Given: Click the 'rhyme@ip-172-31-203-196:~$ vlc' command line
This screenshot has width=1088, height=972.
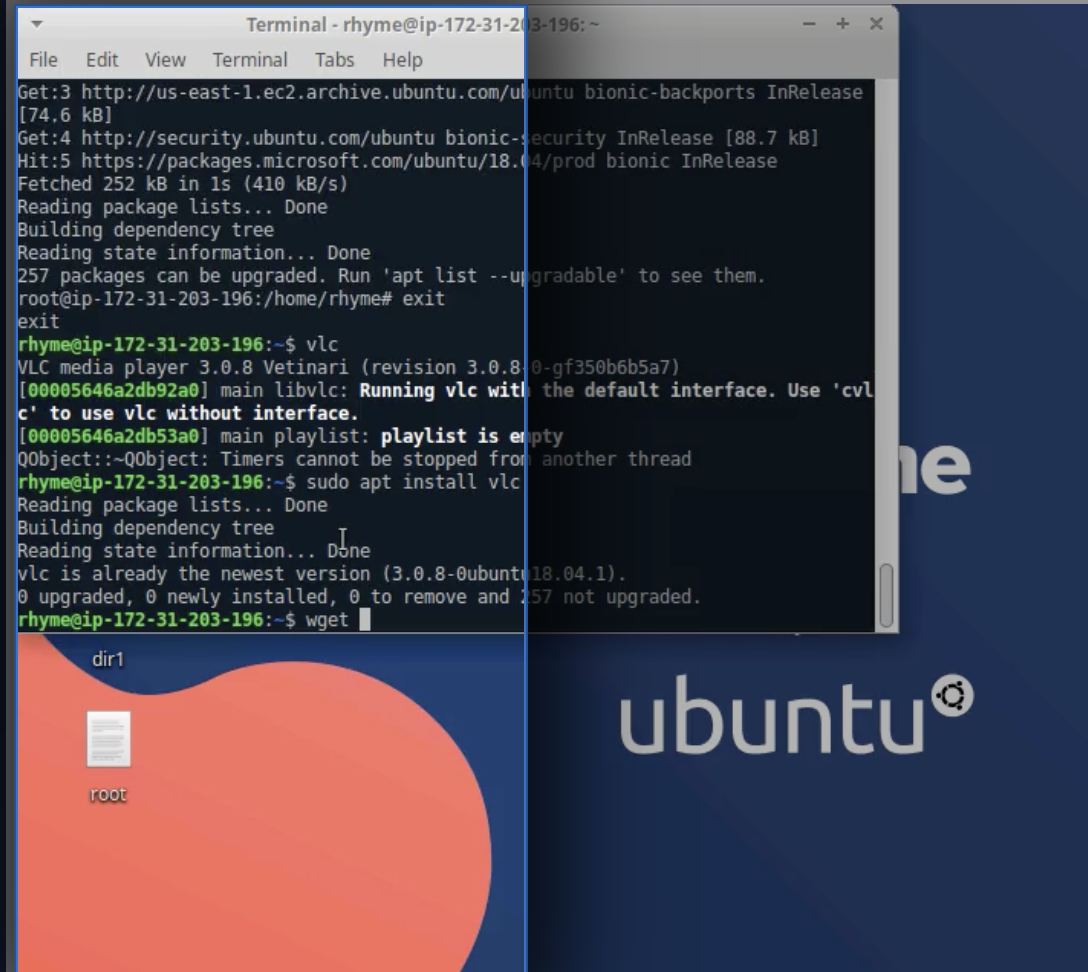Looking at the screenshot, I should (178, 345).
